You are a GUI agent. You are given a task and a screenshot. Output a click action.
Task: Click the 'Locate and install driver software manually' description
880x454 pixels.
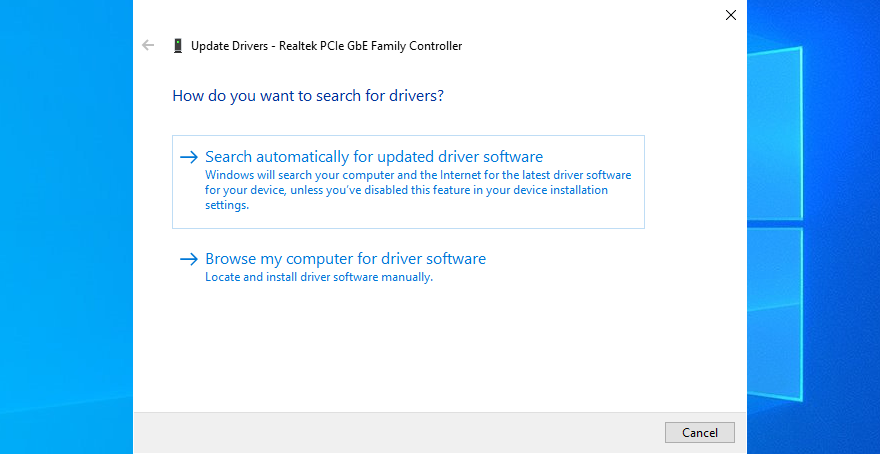pos(318,277)
